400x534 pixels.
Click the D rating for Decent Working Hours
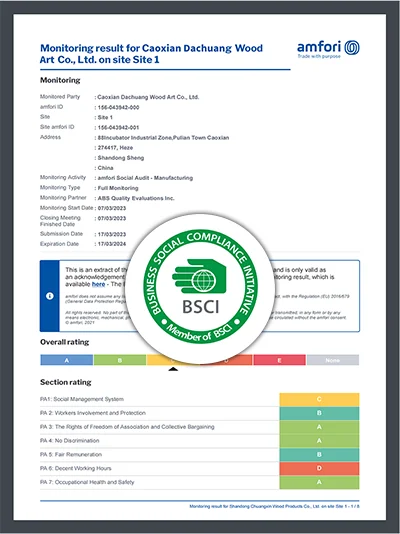tap(319, 468)
